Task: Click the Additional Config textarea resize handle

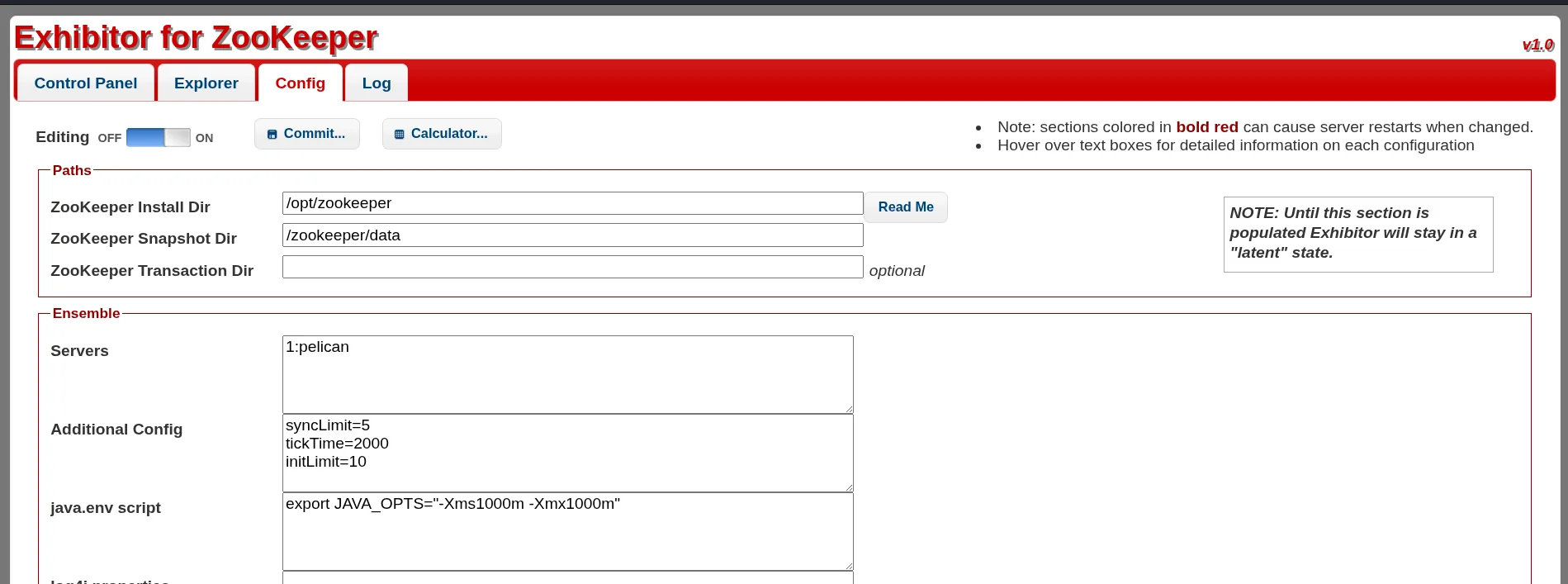Action: 848,487
